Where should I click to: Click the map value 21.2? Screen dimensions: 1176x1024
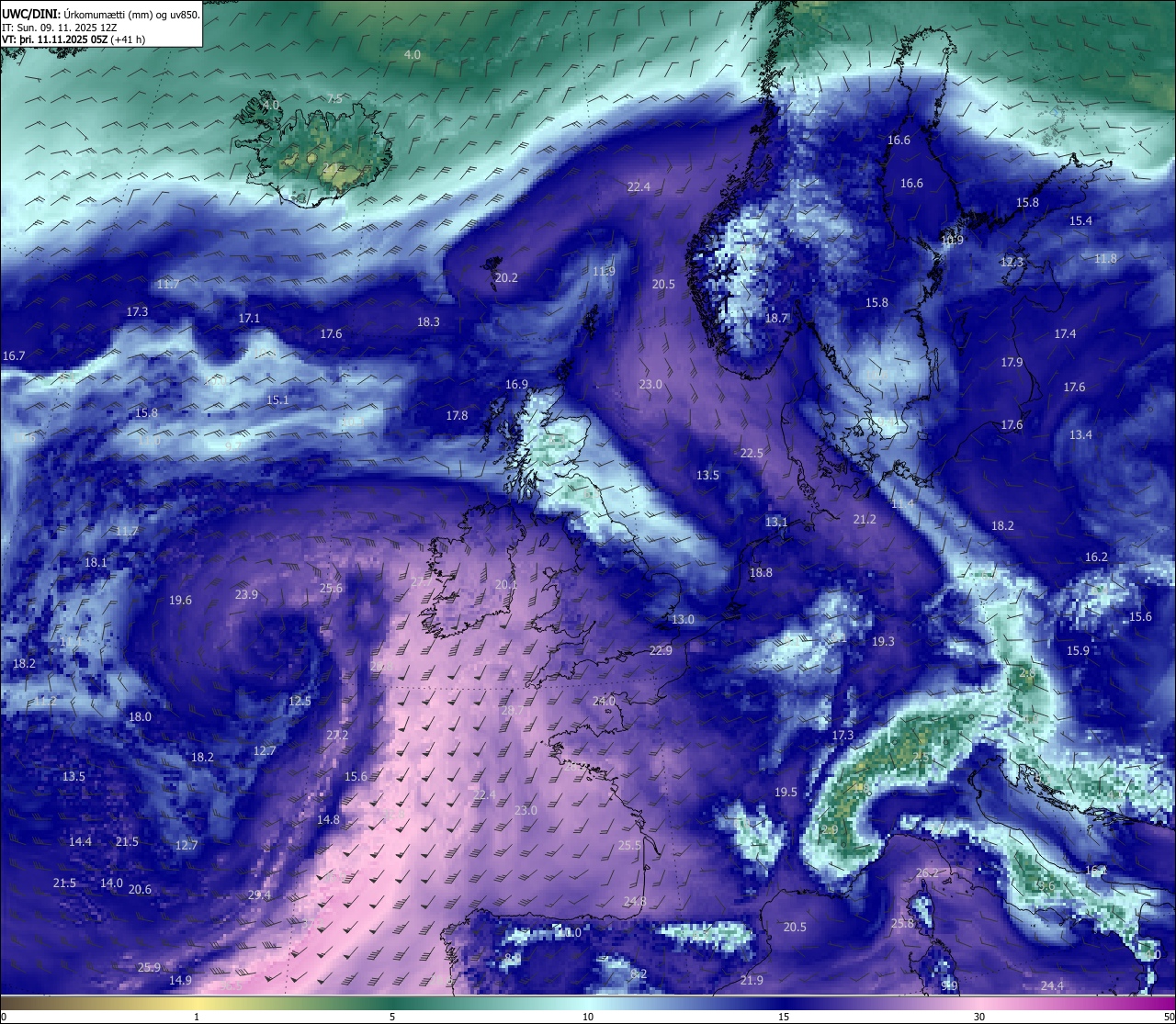865,519
